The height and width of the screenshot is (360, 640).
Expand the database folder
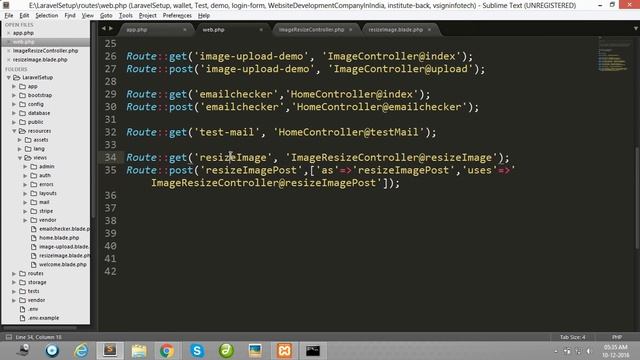pyautogui.click(x=14, y=113)
